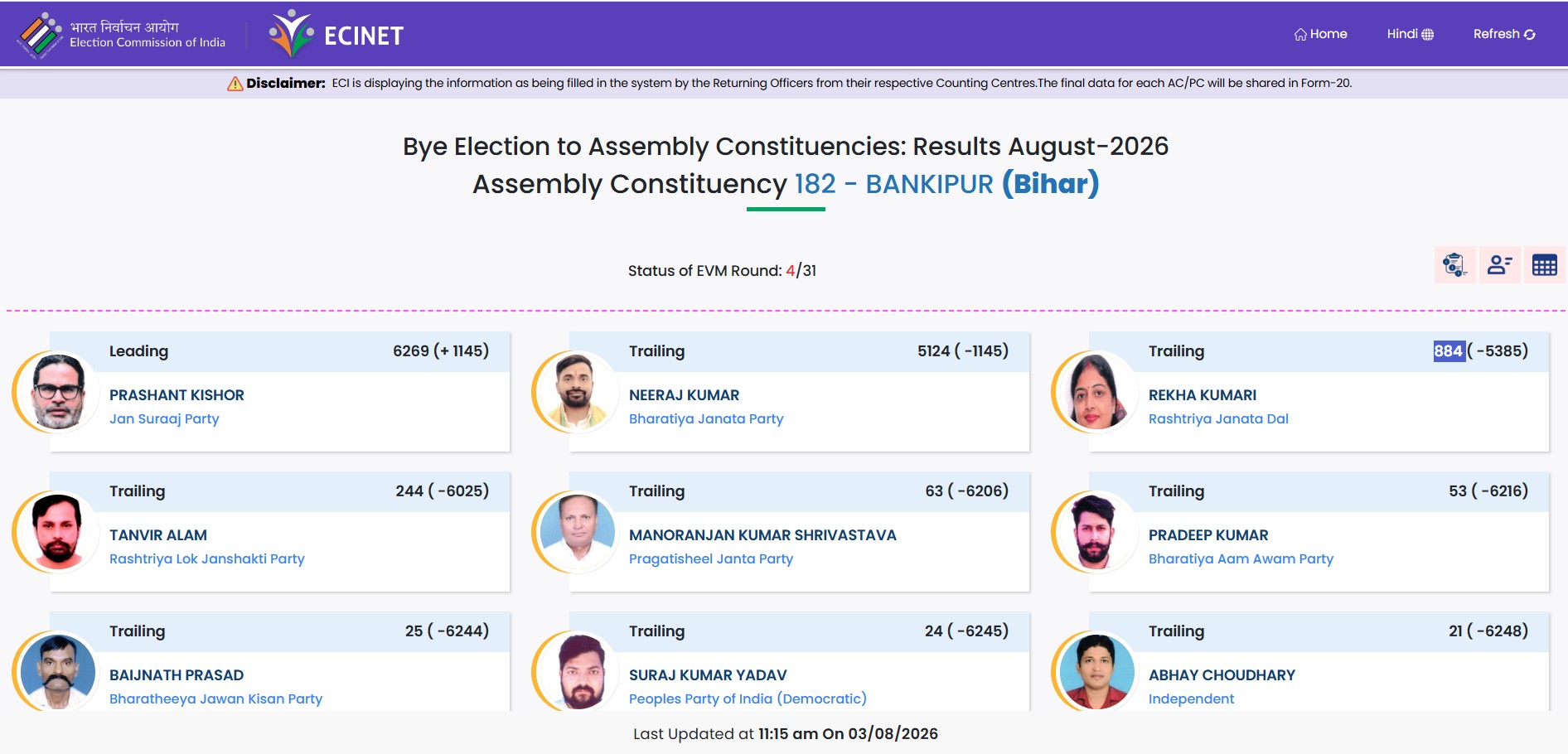Go to Home in the header

point(1321,34)
